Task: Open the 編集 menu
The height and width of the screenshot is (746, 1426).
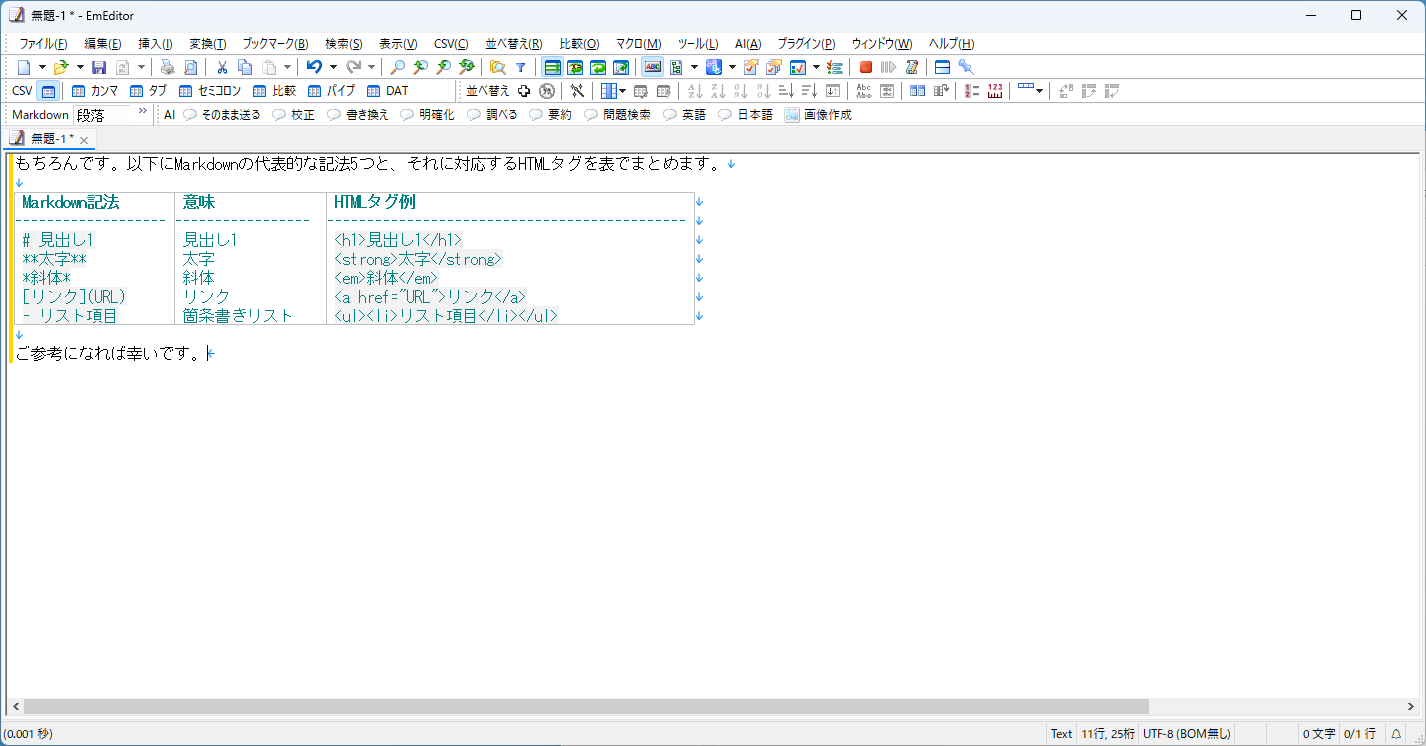Action: click(x=102, y=44)
